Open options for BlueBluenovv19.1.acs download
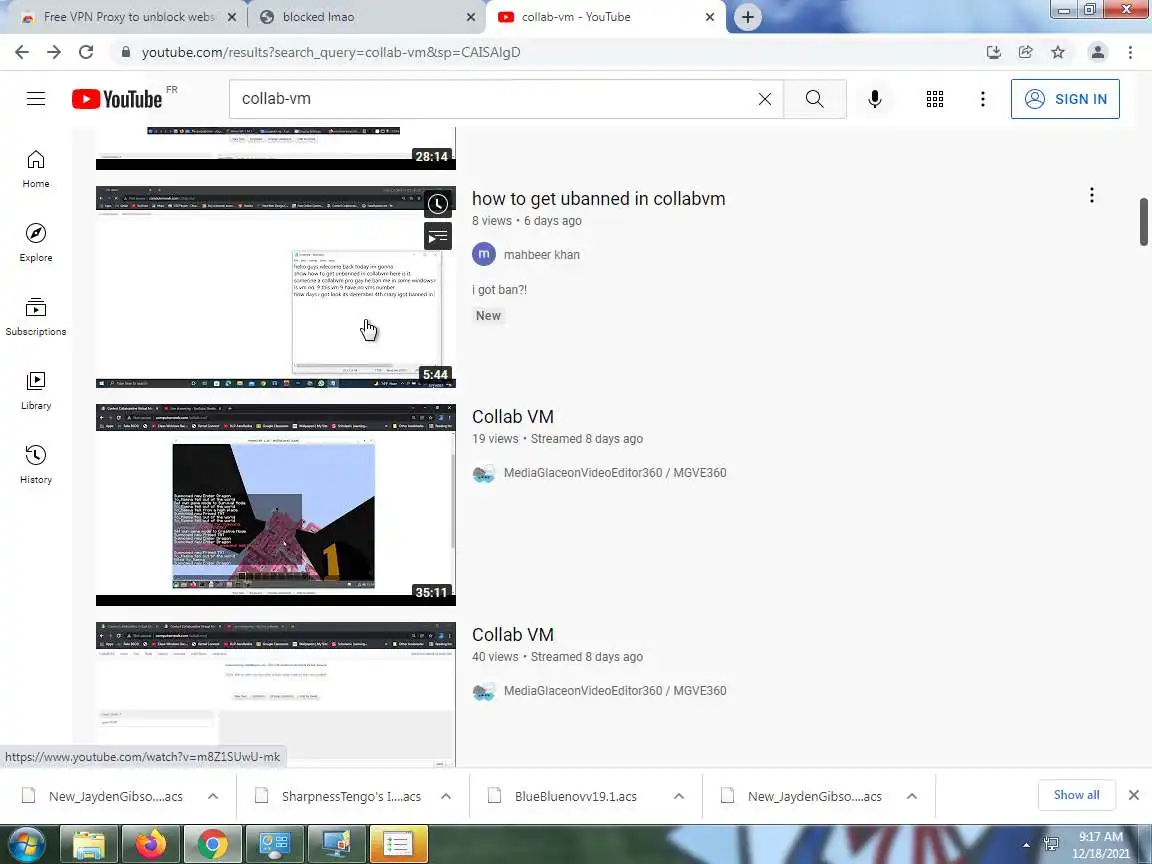Screen dimensions: 1152x864 click(x=679, y=796)
